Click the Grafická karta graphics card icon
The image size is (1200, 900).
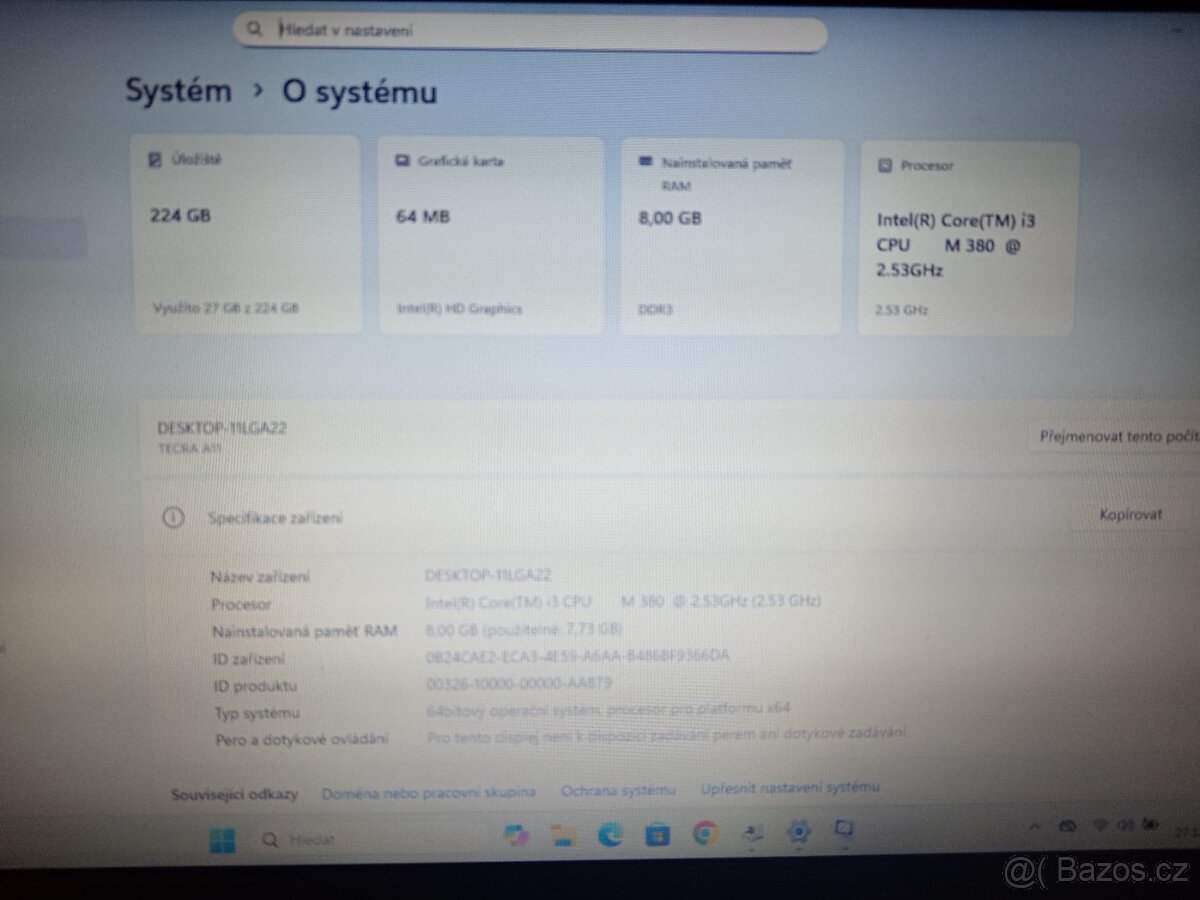tap(402, 160)
